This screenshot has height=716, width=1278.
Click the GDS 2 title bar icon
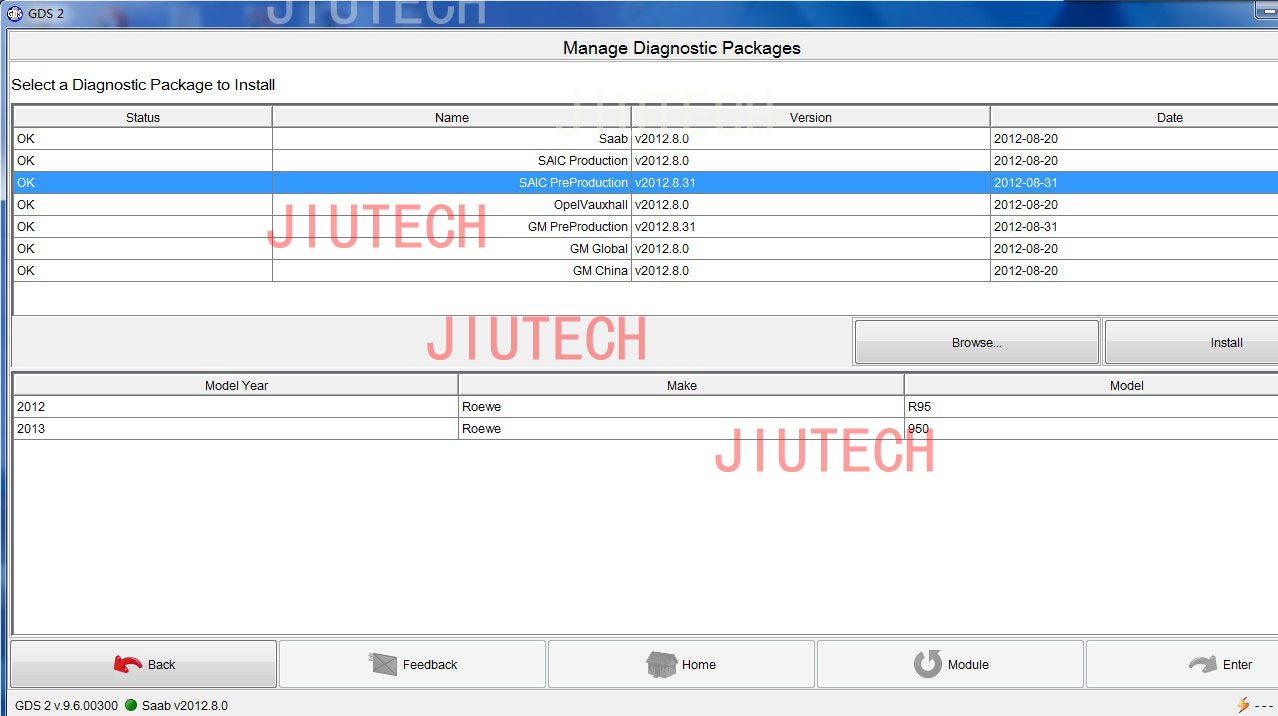click(14, 13)
